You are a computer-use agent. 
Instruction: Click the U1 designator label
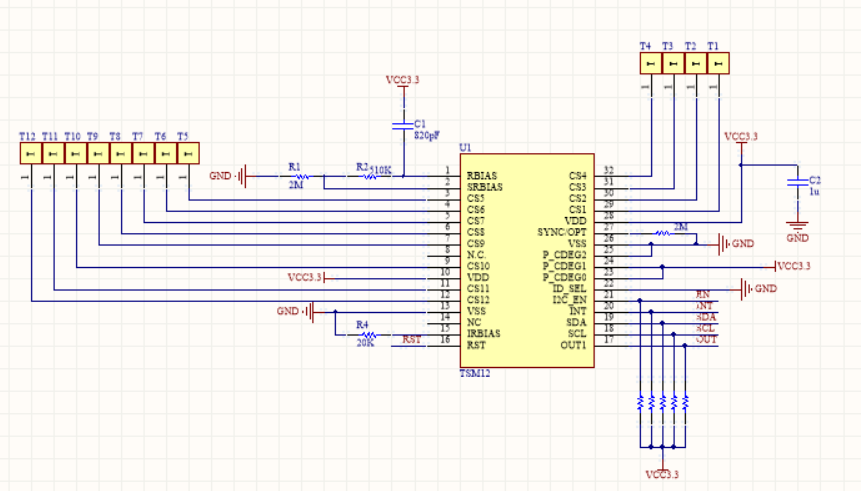click(x=465, y=148)
